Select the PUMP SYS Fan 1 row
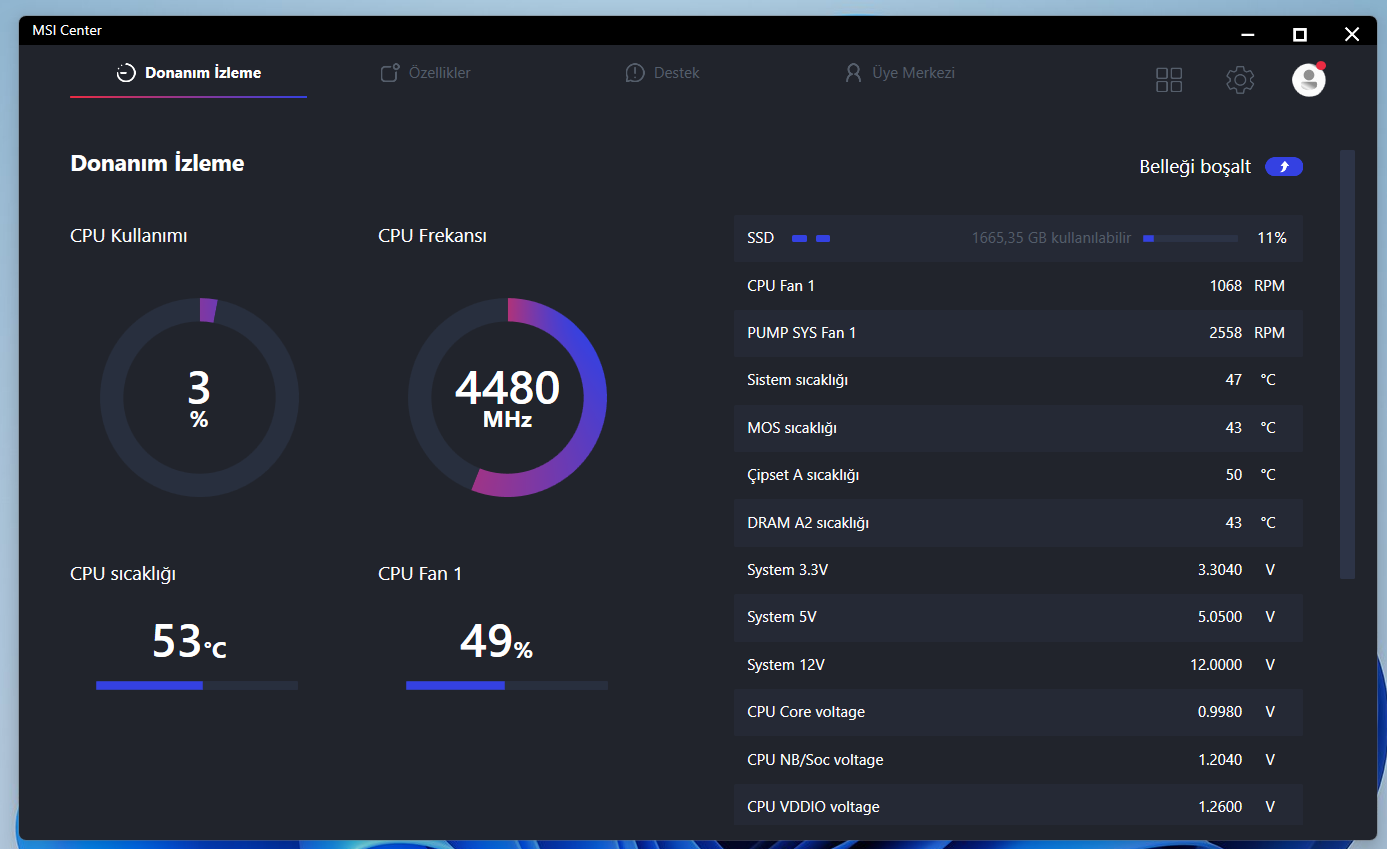Viewport: 1387px width, 849px height. 1018,333
